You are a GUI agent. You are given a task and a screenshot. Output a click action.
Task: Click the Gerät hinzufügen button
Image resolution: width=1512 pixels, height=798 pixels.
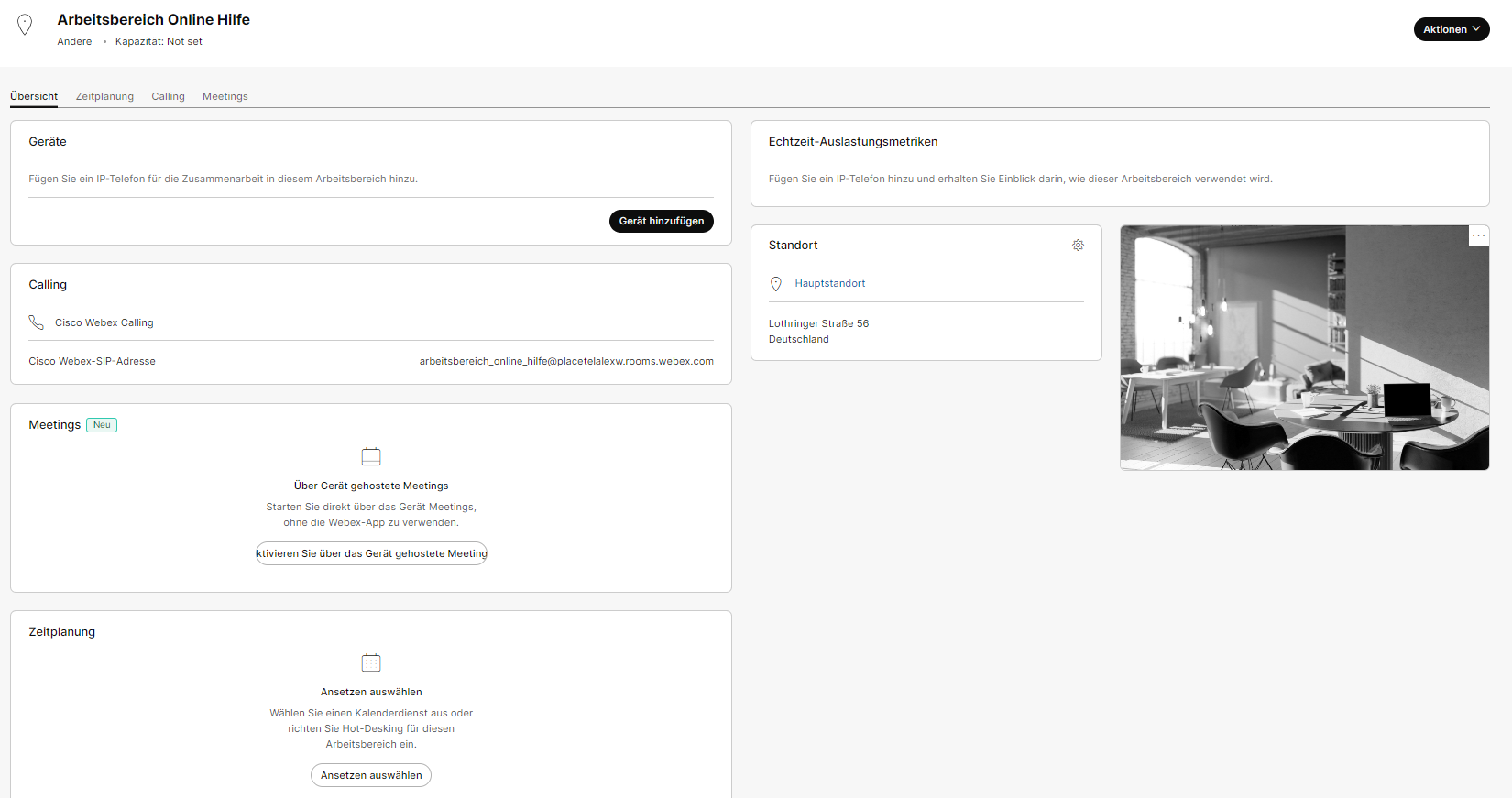click(x=661, y=221)
